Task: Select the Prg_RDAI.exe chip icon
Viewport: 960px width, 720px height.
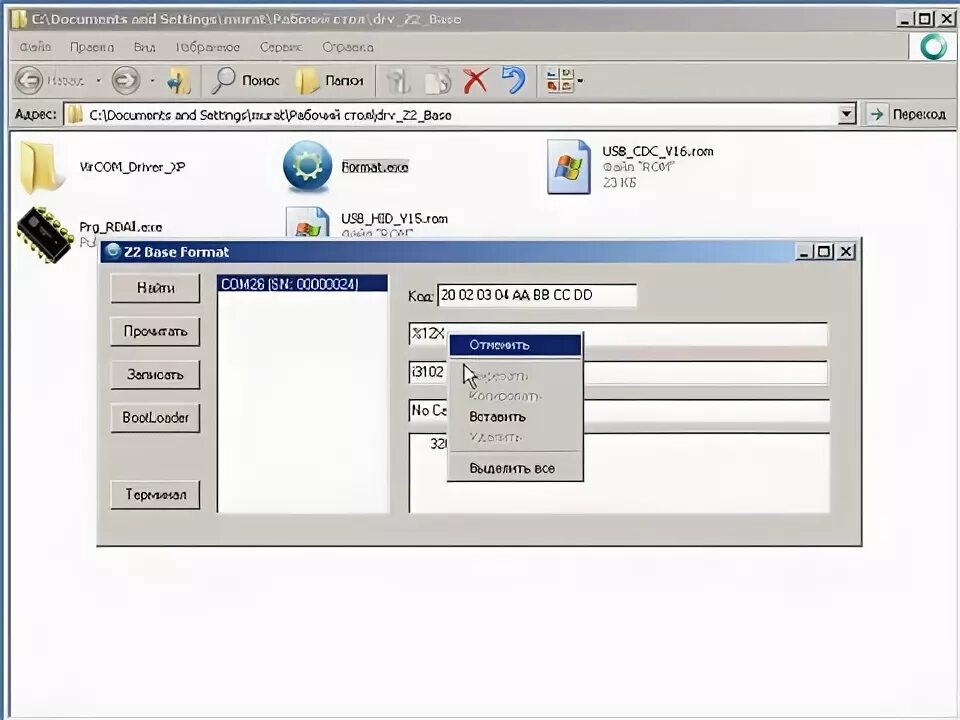Action: pos(44,235)
